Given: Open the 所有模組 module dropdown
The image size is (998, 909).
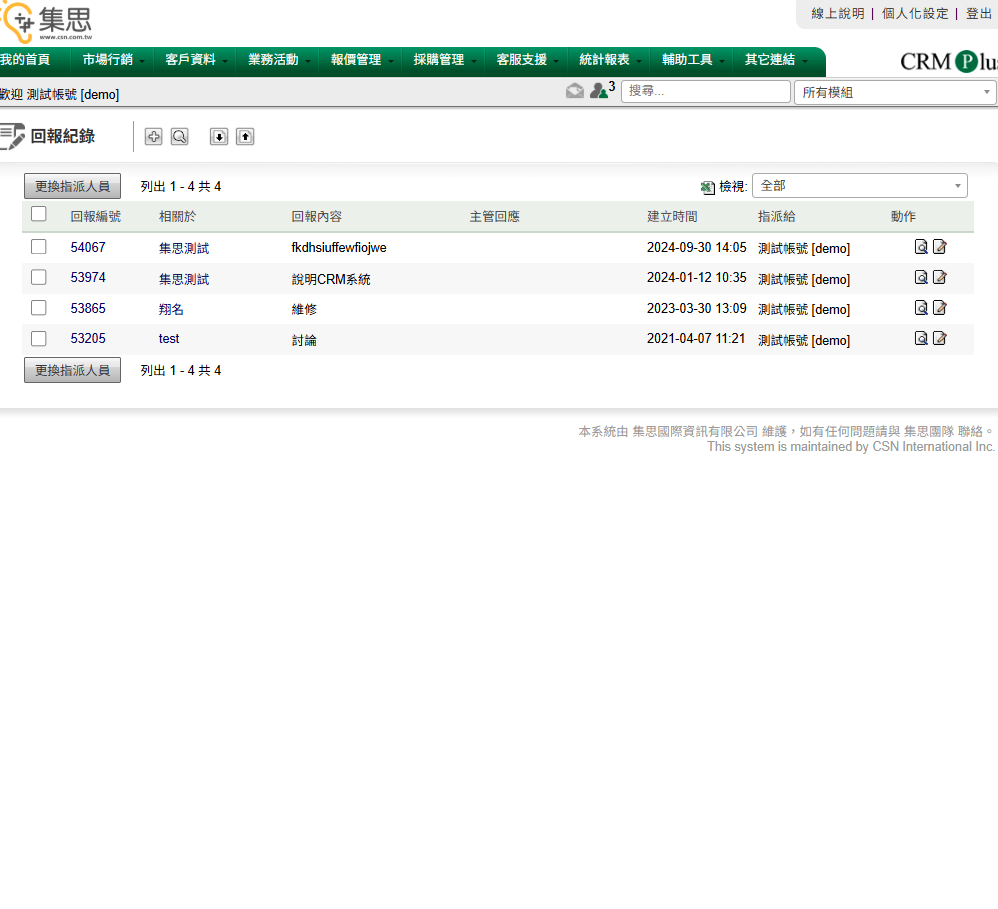Looking at the screenshot, I should [895, 92].
